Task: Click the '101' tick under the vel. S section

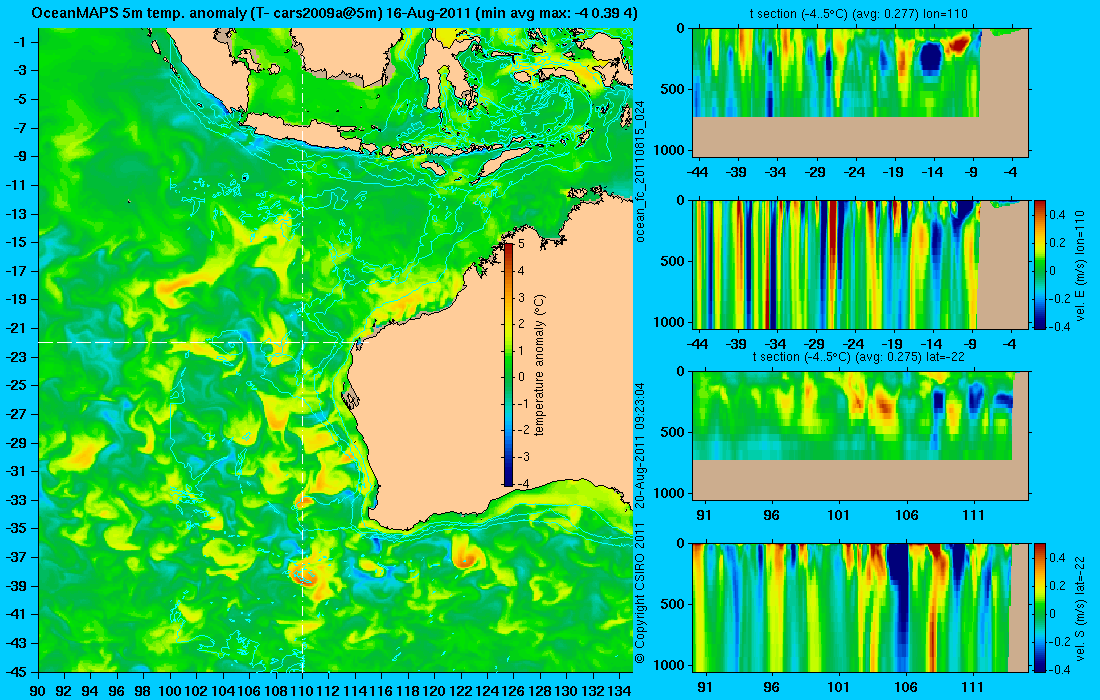Action: pos(838,687)
